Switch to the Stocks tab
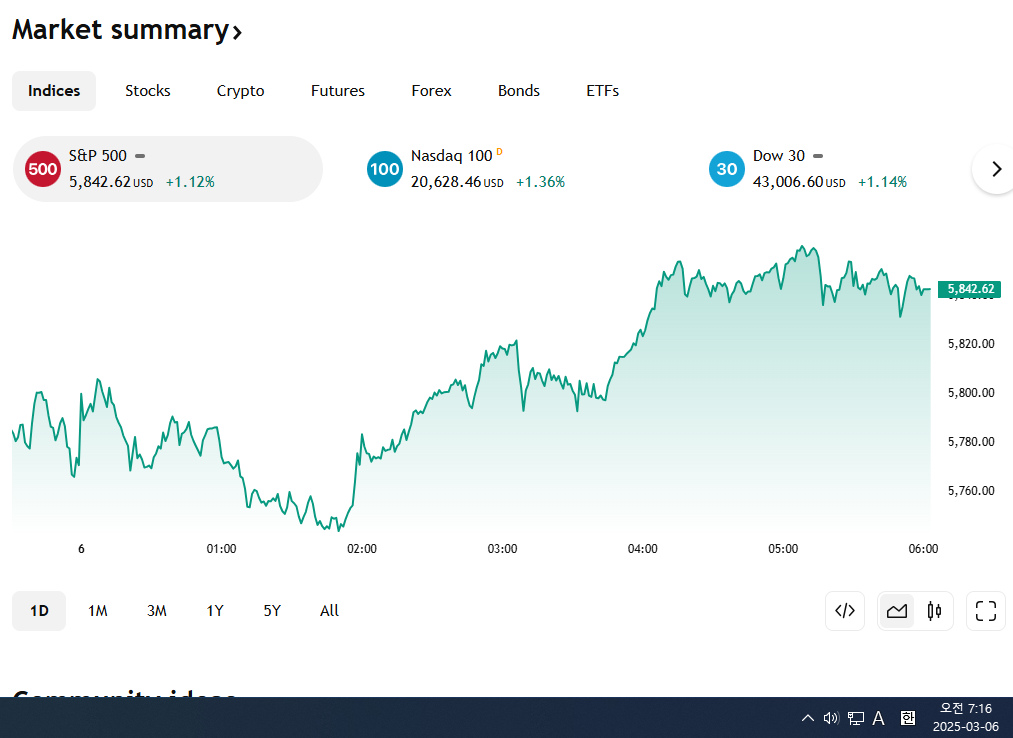This screenshot has width=1013, height=738. 148,91
